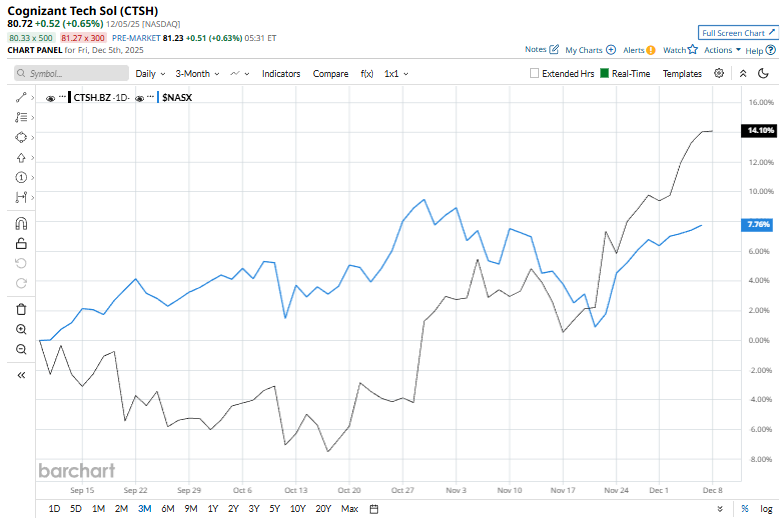
Task: Open the 1x1 grid layout dropdown
Action: pos(396,74)
